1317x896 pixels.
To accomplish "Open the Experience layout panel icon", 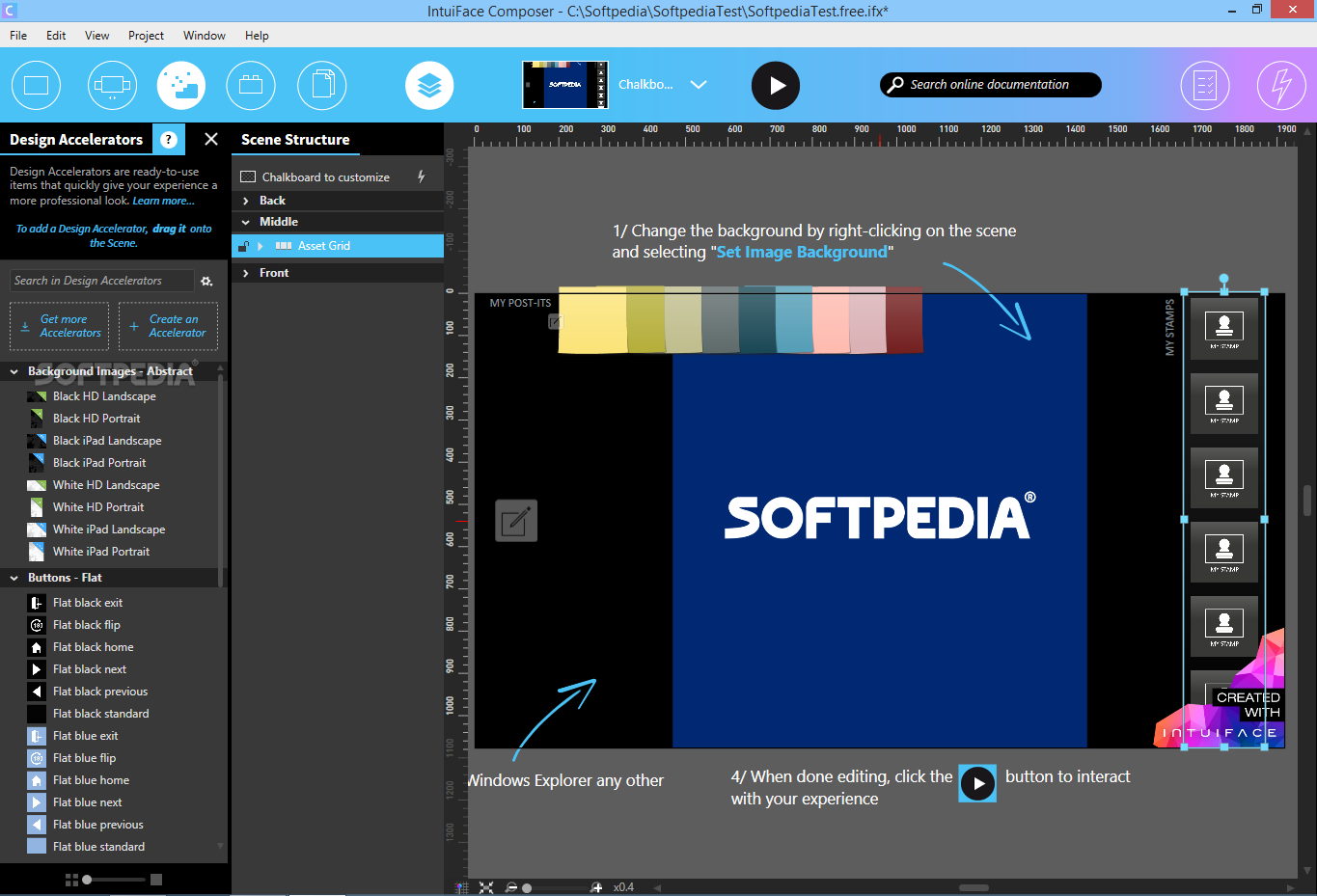I will 112,85.
